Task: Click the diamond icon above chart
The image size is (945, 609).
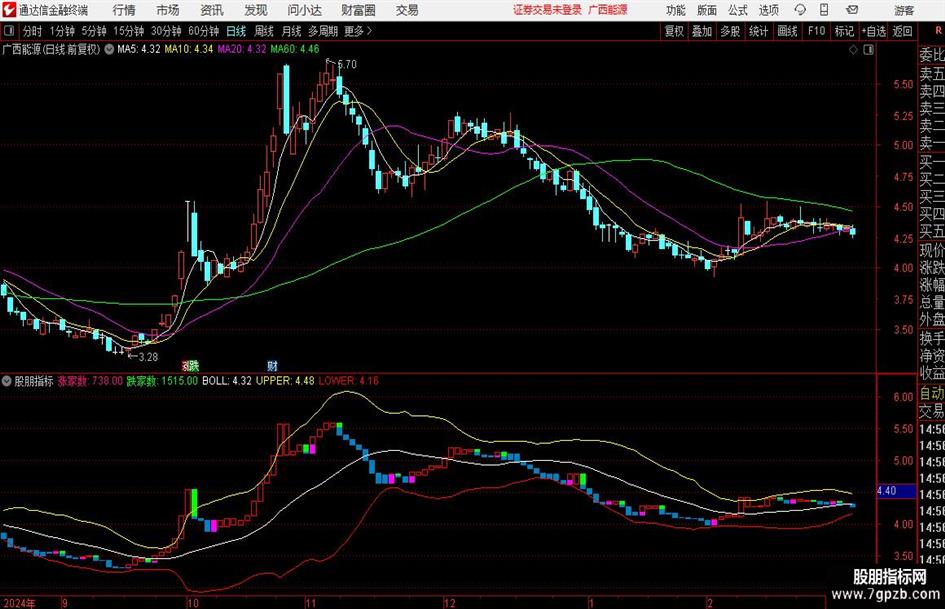Action: pos(853,50)
